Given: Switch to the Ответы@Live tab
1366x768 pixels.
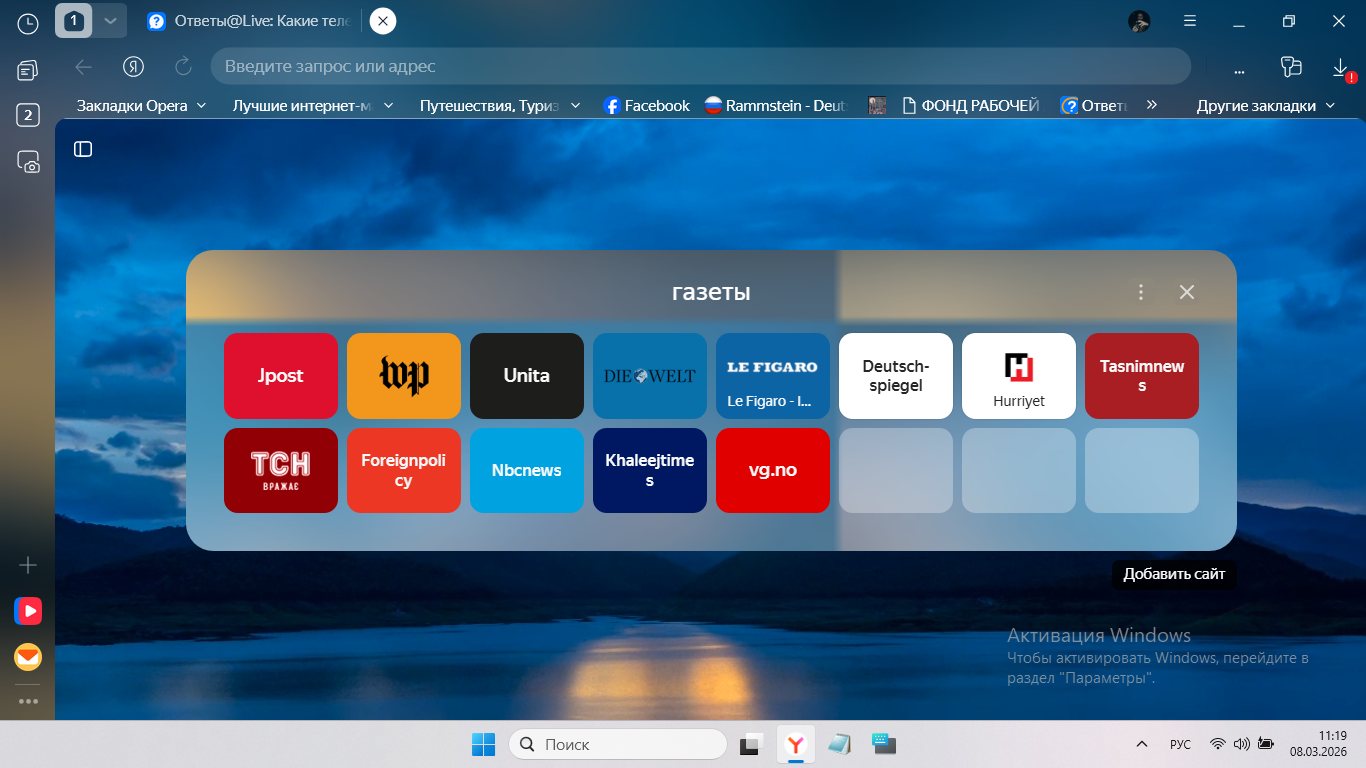Looking at the screenshot, I should point(255,21).
